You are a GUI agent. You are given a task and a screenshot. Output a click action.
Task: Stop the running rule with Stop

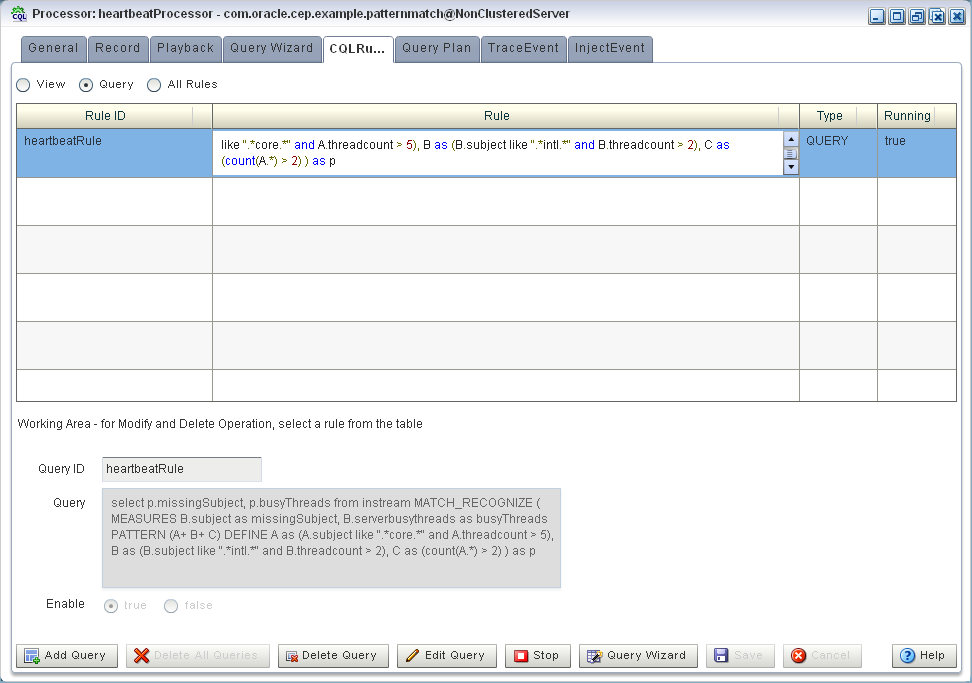[x=537, y=656]
